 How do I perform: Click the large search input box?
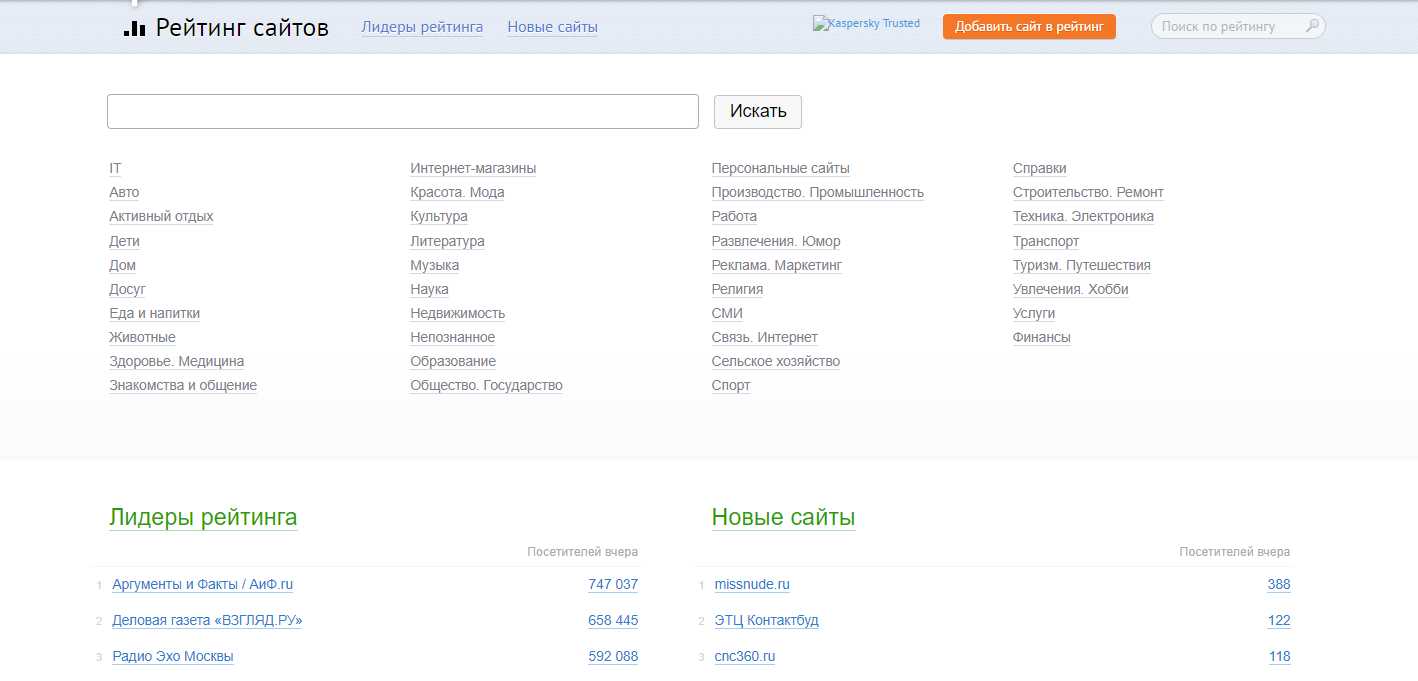pyautogui.click(x=402, y=111)
